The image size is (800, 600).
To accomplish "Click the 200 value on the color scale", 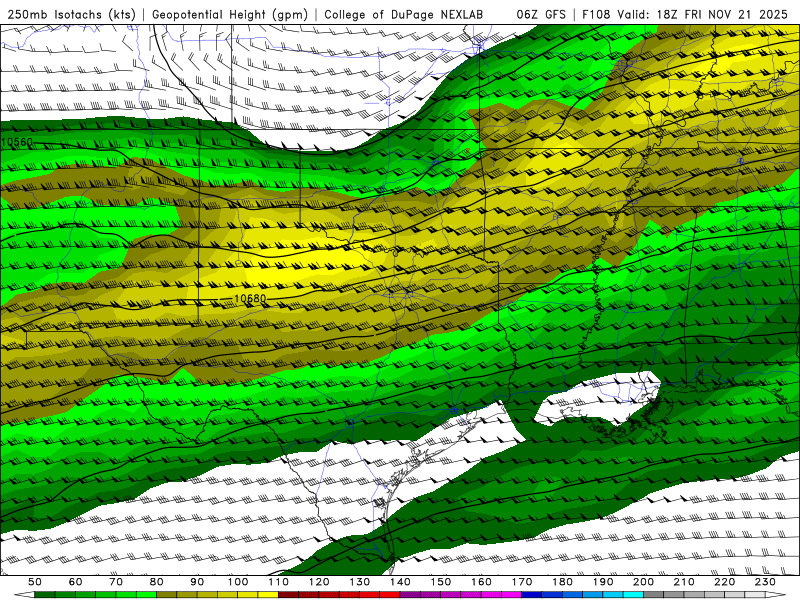I will coord(643,582).
